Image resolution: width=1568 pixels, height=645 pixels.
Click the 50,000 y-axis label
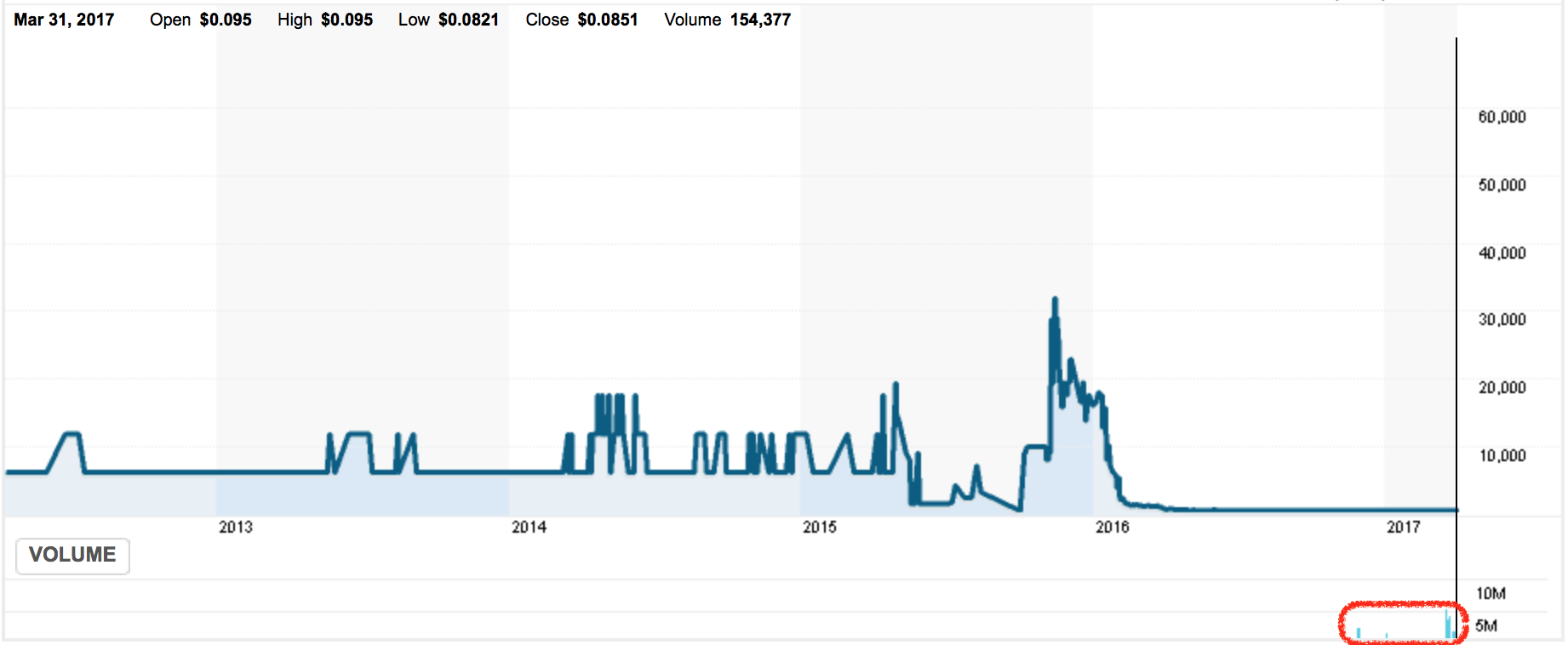[1502, 185]
